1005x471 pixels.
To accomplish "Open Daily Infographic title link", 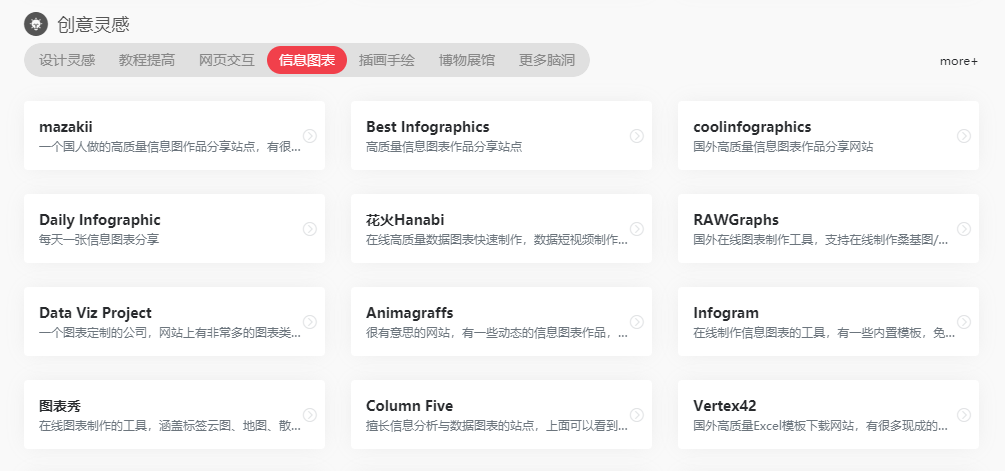I will pos(100,220).
